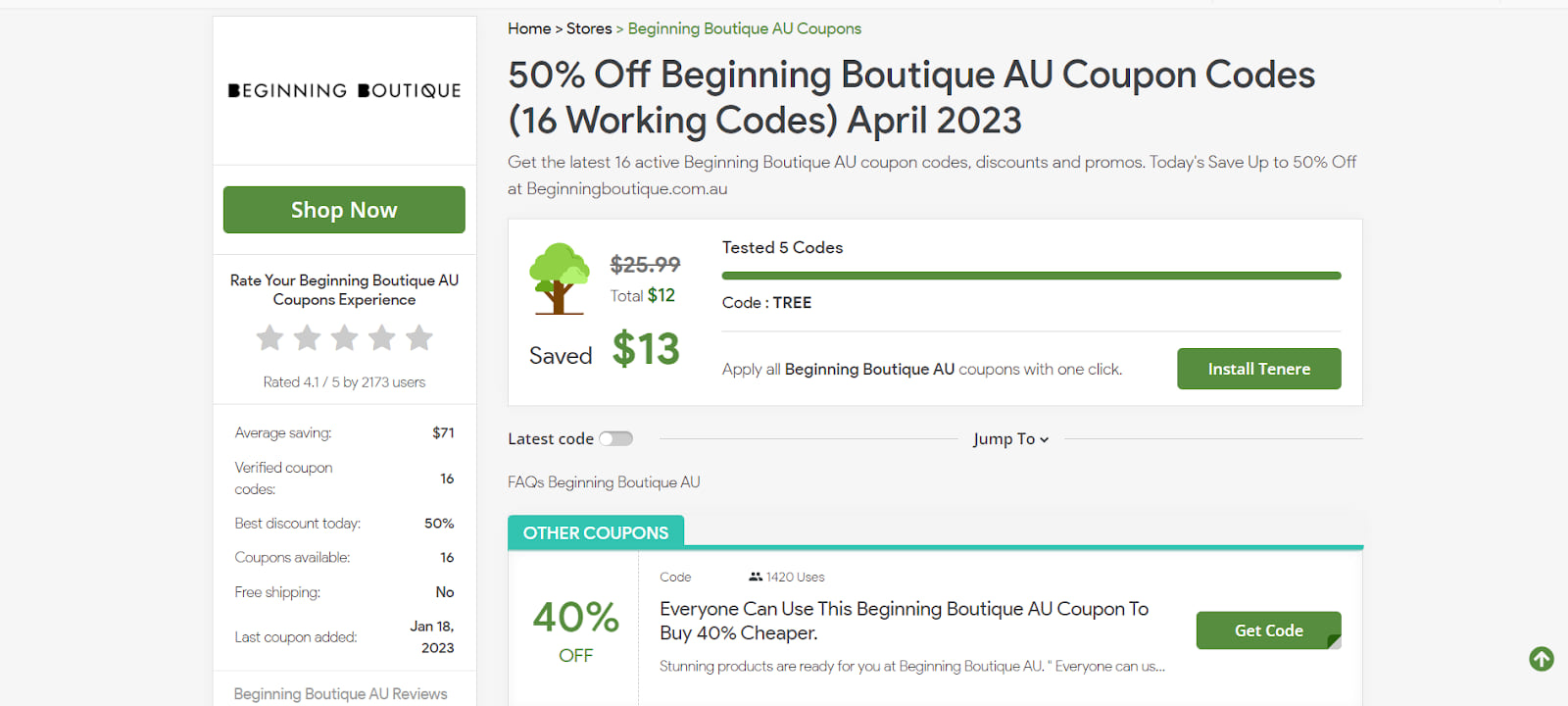Toggle the Latest code switch
This screenshot has width=1568, height=706.
tap(616, 438)
